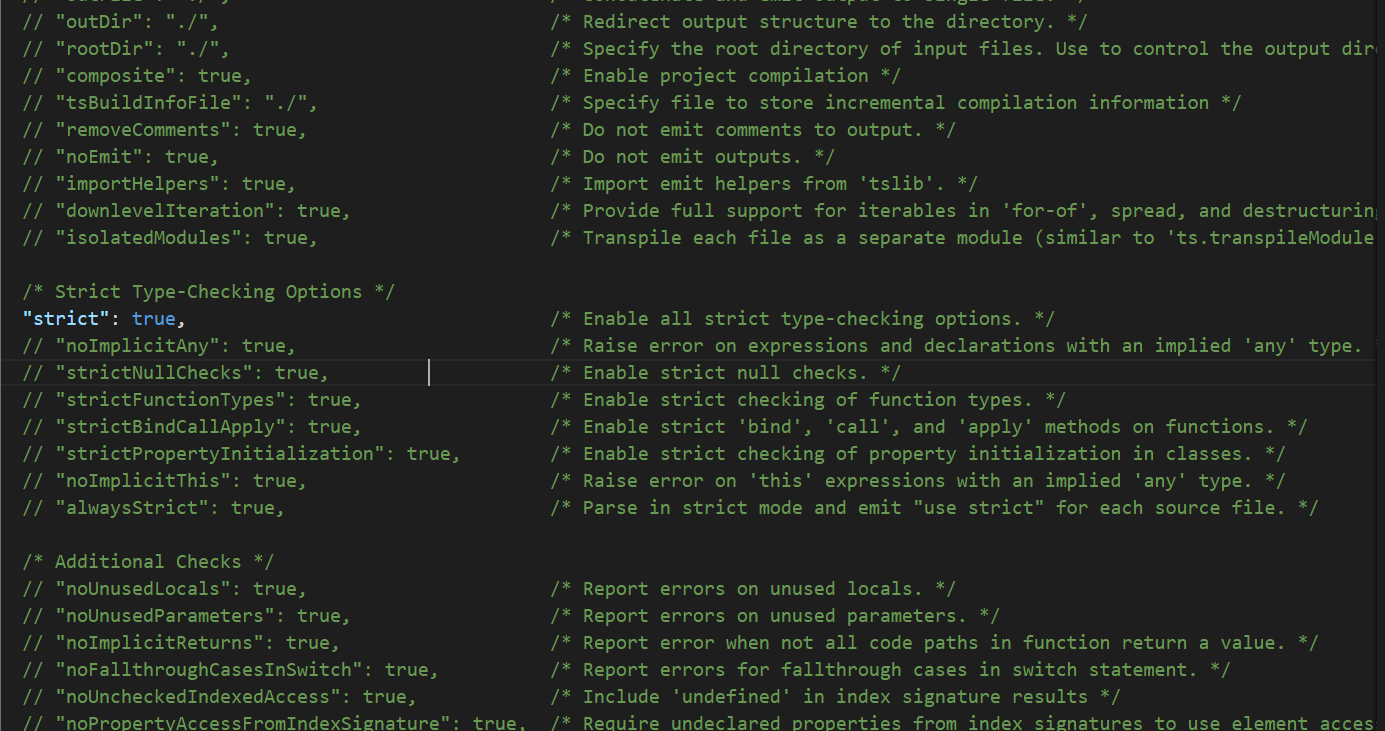This screenshot has width=1385, height=731.
Task: Click the "noImplicitAny" commented option
Action: (160, 346)
